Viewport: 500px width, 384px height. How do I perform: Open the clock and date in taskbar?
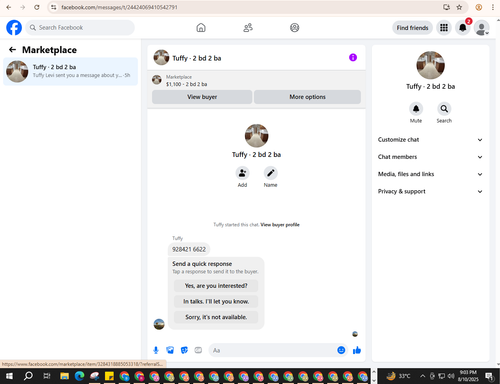(x=468, y=376)
